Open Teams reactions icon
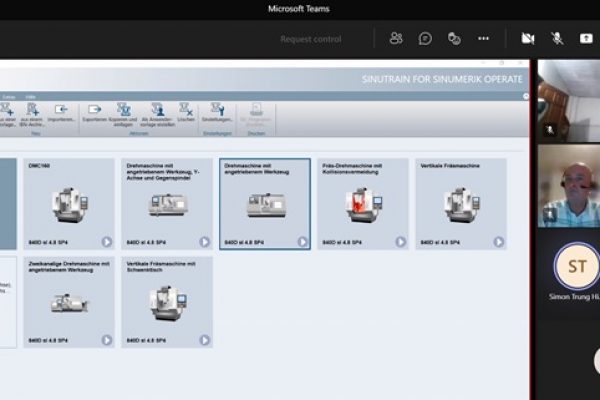The image size is (600, 400). tap(454, 38)
